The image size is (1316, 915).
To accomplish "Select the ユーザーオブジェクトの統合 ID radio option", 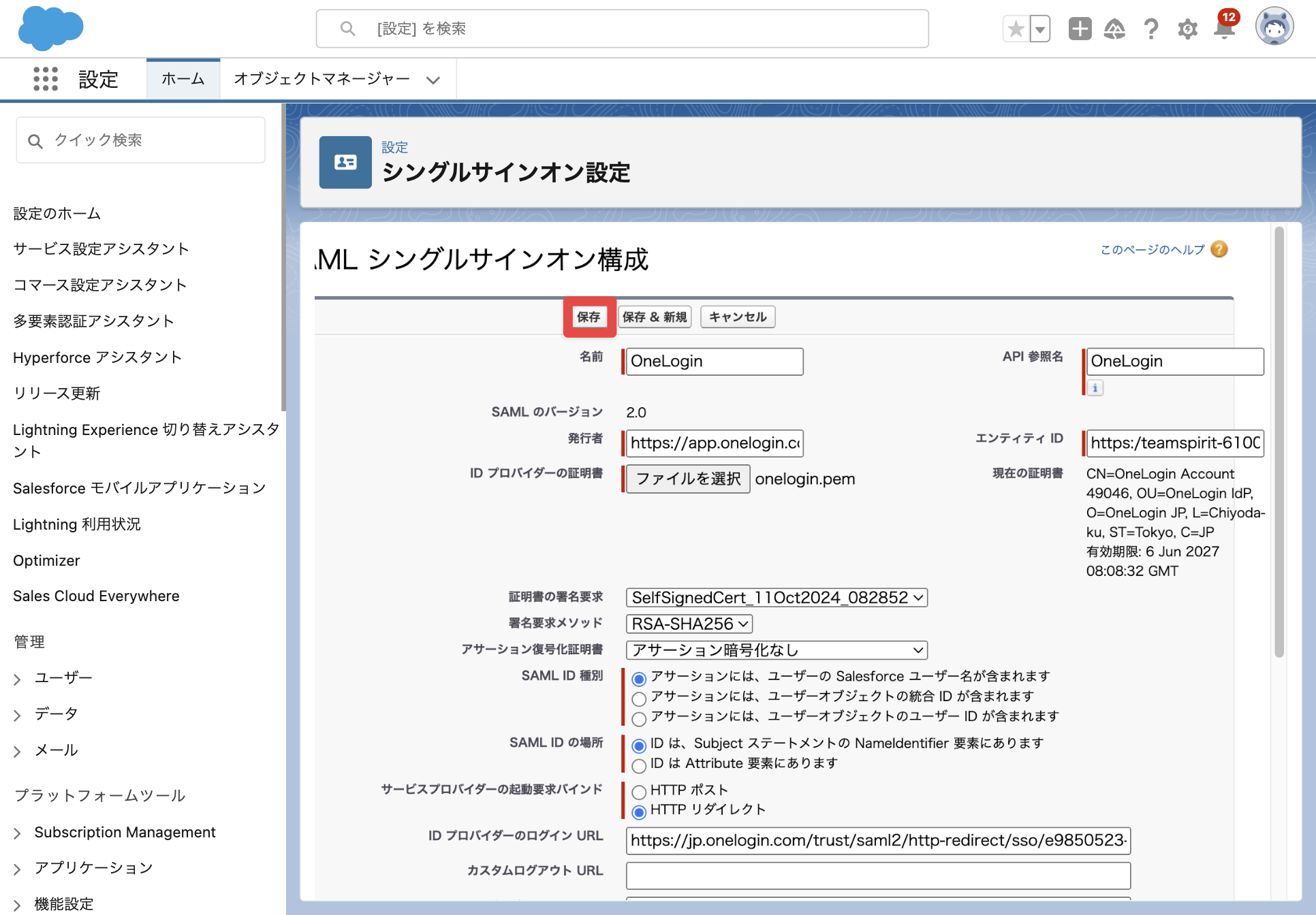I will [x=639, y=699].
